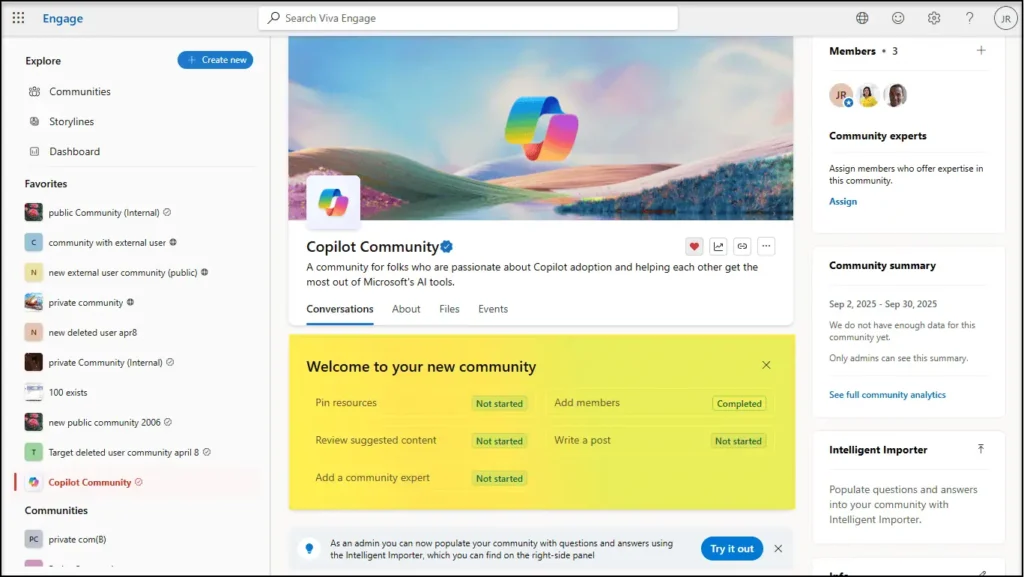Close the Intelligent Importer admin tip

point(778,548)
